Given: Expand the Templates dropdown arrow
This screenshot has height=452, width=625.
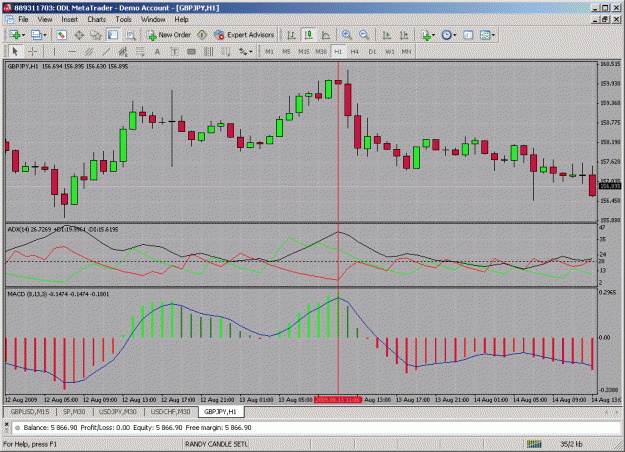Looking at the screenshot, I should point(493,35).
